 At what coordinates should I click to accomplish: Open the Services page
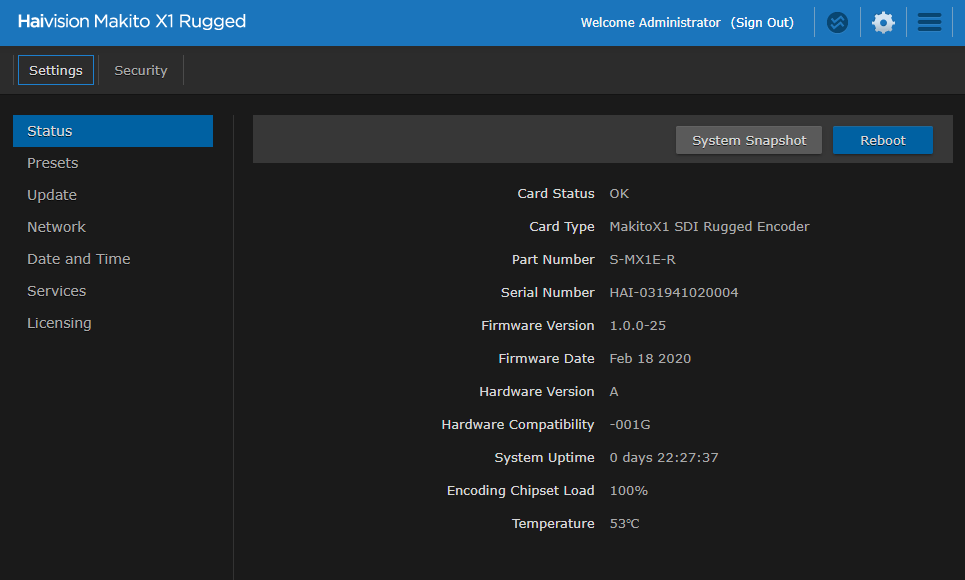56,290
